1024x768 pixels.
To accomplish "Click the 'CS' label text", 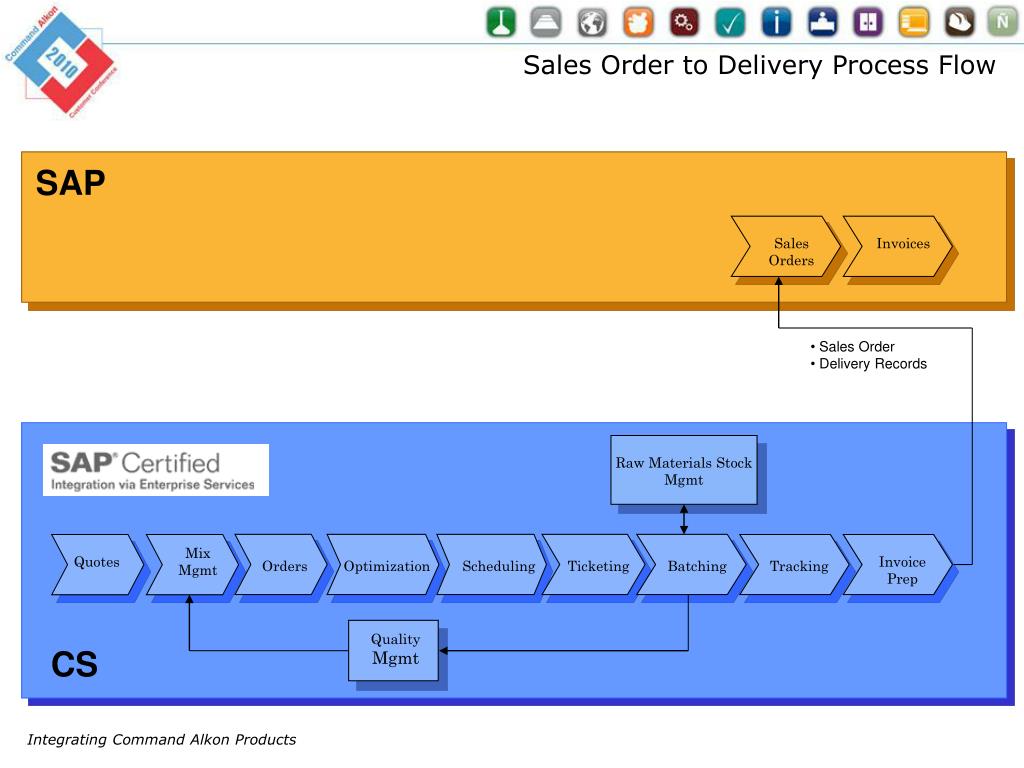I will [x=74, y=664].
